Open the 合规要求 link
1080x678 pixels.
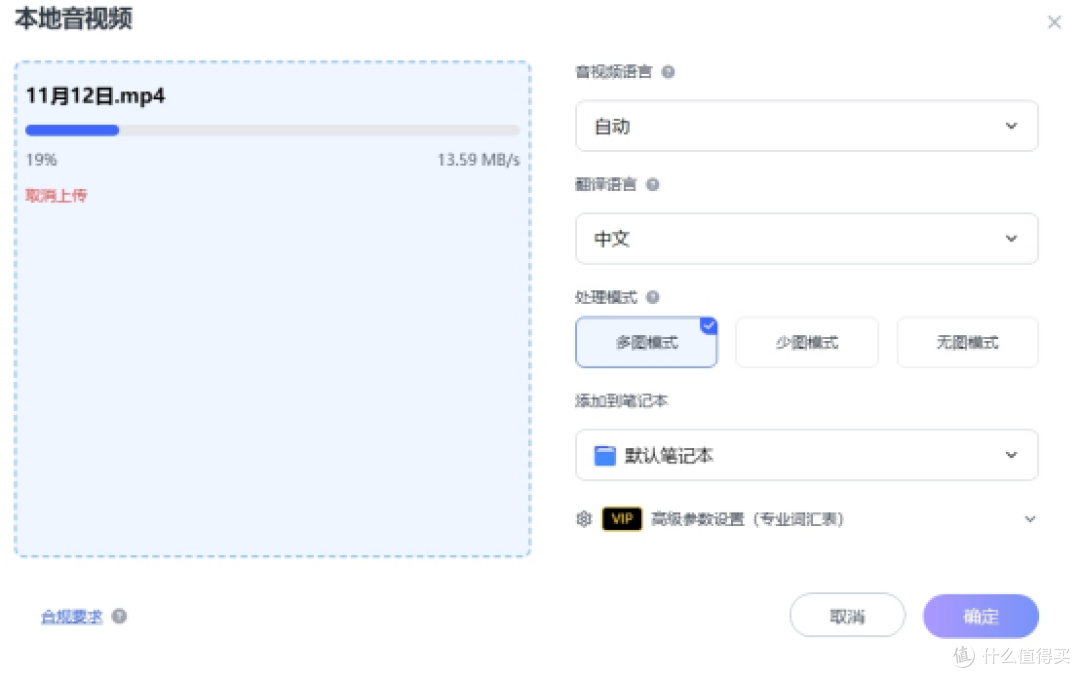[x=72, y=617]
